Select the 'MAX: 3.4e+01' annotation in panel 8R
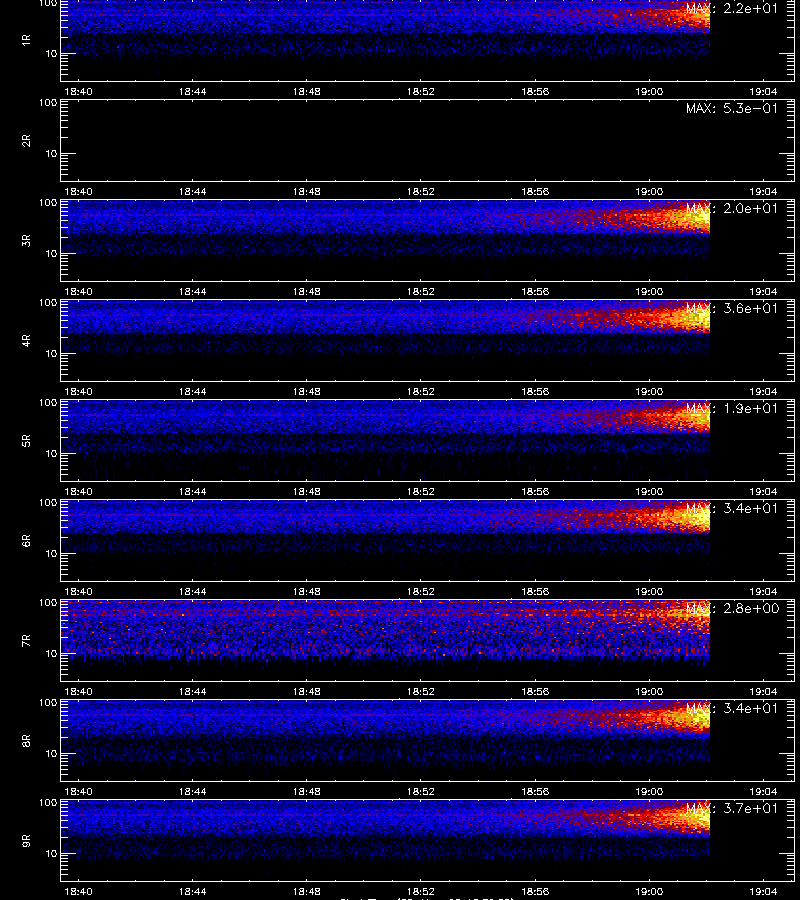 pyautogui.click(x=732, y=708)
